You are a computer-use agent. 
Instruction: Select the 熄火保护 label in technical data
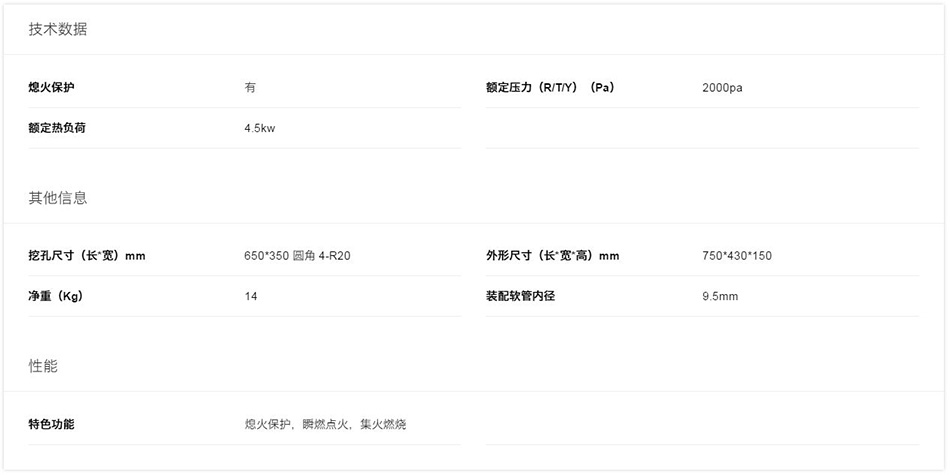(51, 87)
